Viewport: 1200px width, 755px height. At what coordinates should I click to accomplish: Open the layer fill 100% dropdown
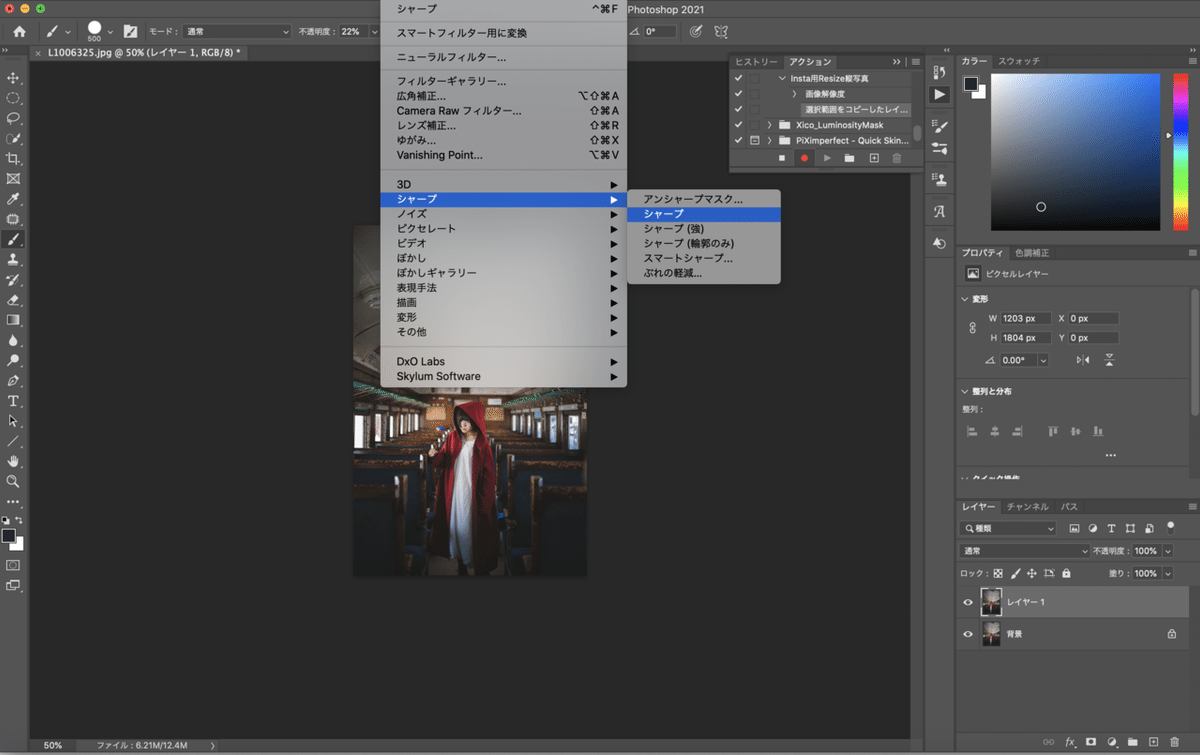pyautogui.click(x=1167, y=574)
